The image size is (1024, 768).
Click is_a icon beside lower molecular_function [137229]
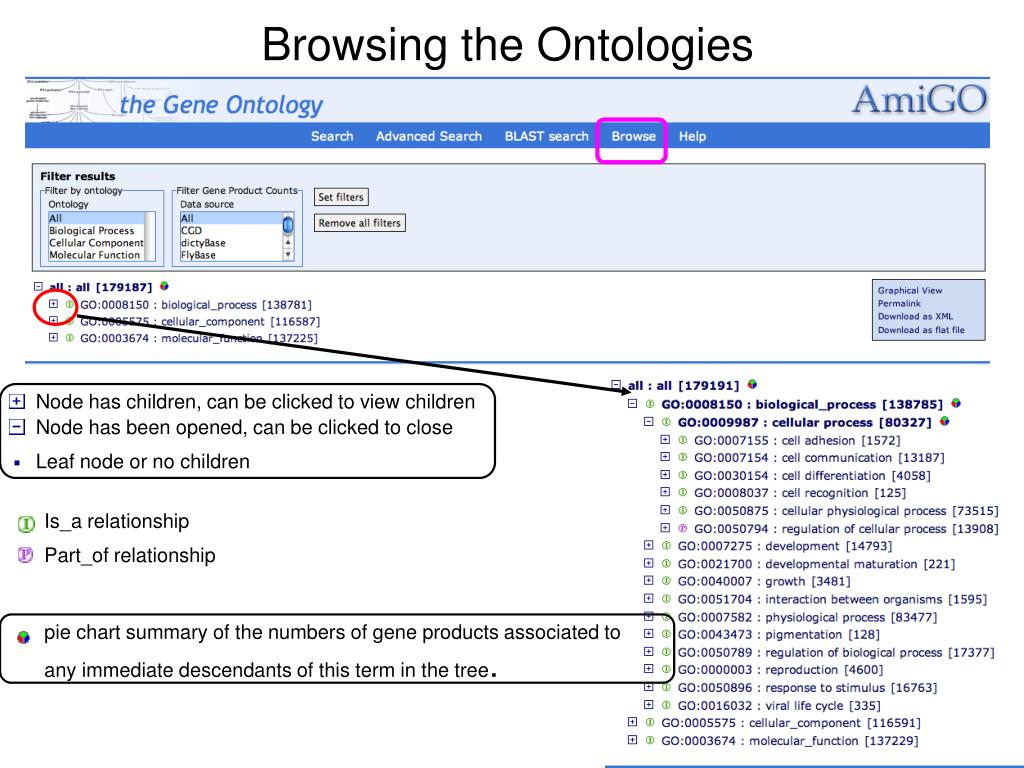[x=650, y=740]
